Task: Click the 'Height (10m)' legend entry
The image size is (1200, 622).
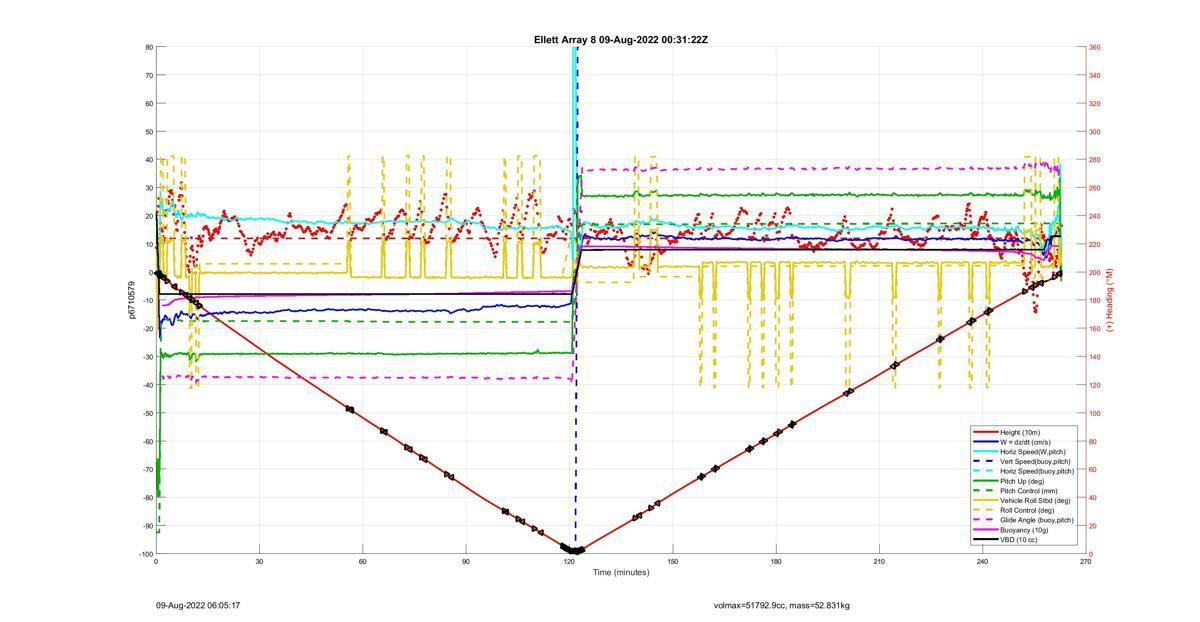Action: tap(1021, 432)
